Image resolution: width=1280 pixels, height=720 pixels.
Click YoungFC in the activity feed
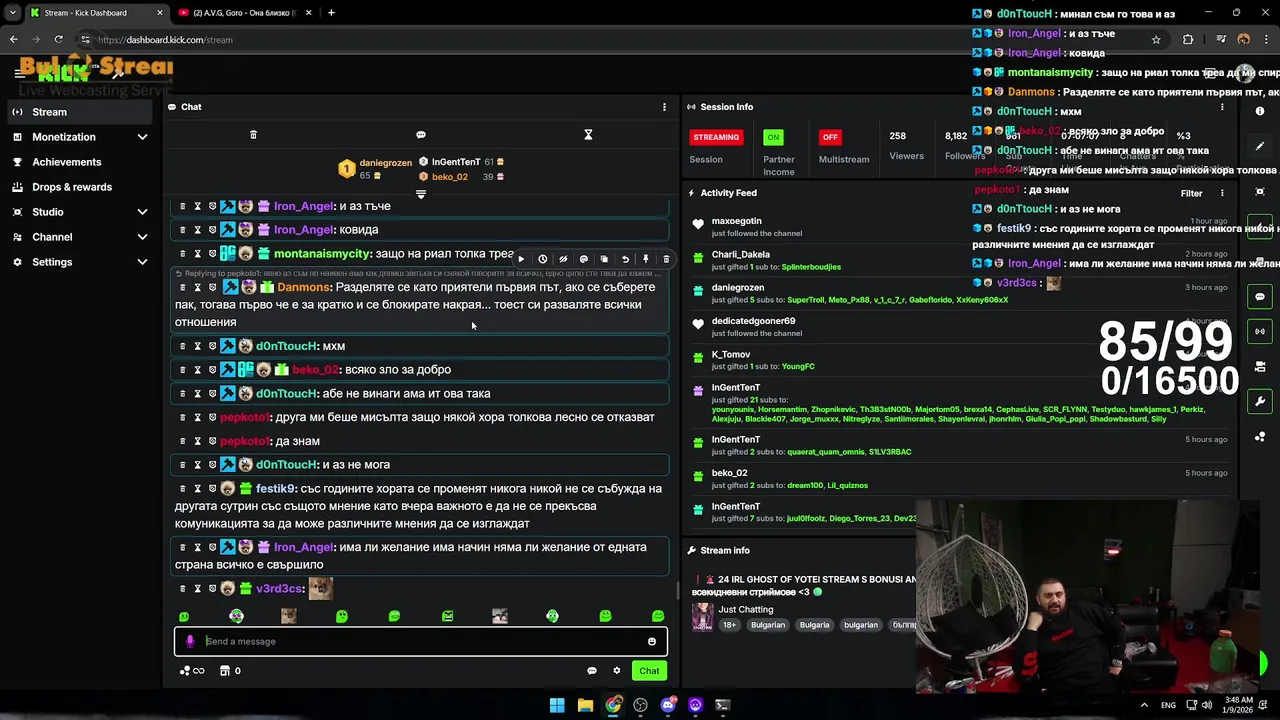pos(798,367)
